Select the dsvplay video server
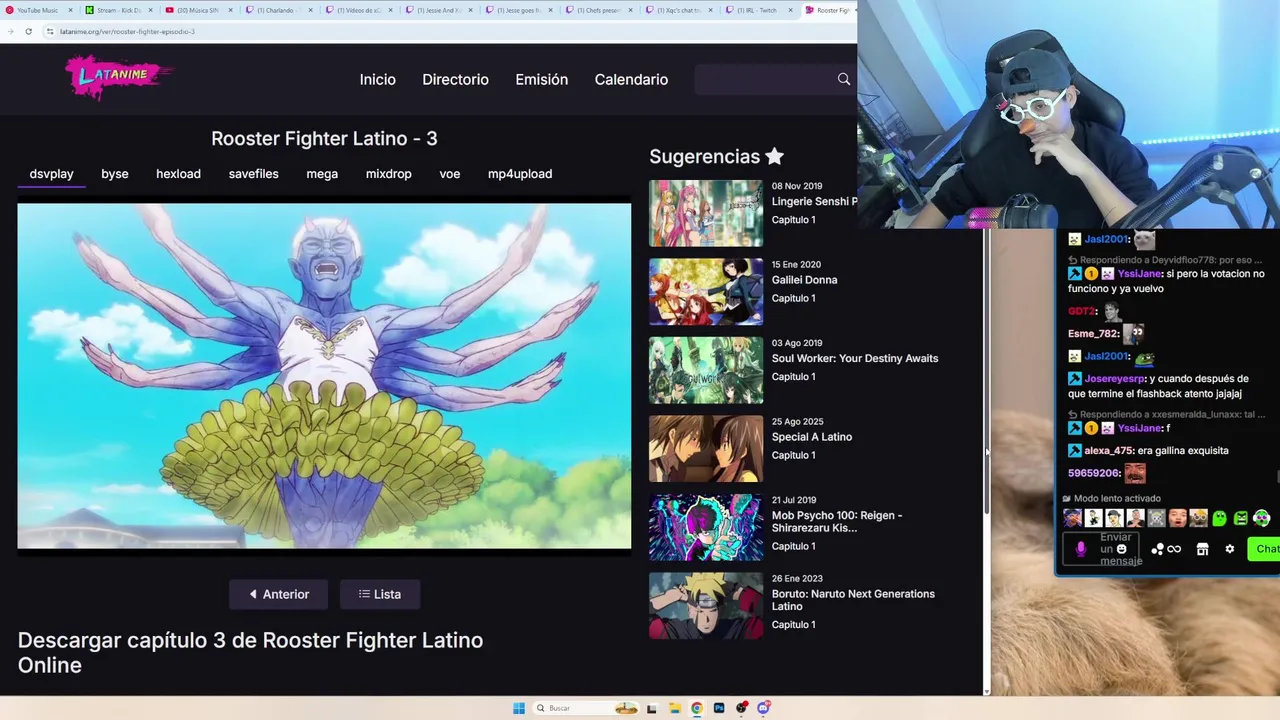 pos(51,174)
